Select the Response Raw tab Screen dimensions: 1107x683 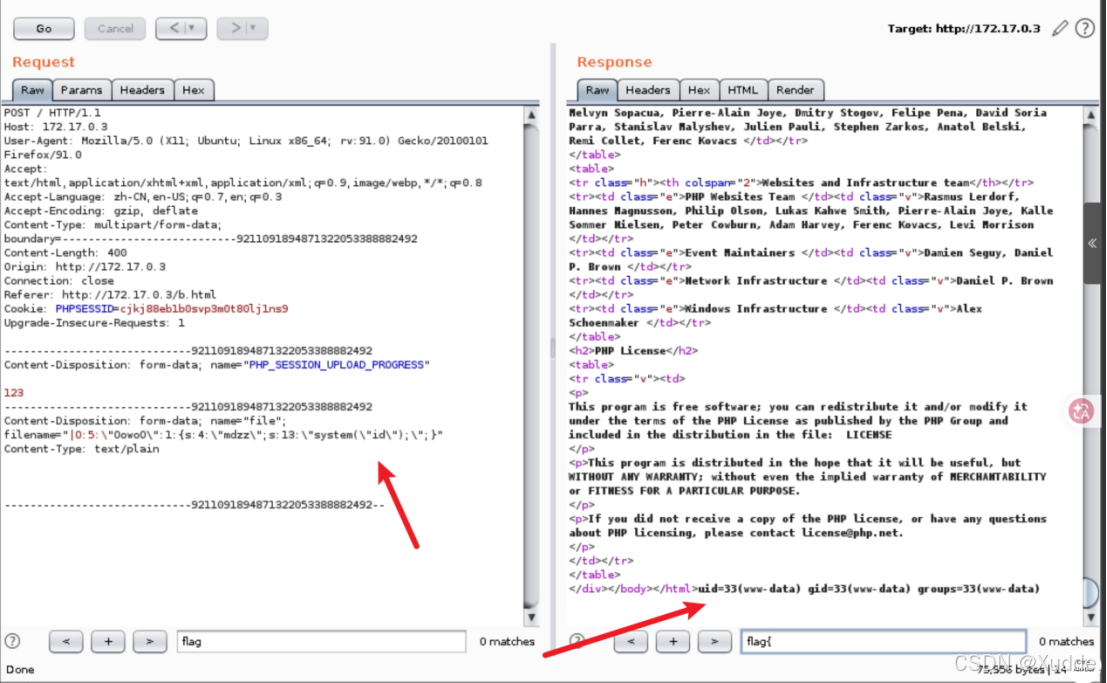coord(597,90)
